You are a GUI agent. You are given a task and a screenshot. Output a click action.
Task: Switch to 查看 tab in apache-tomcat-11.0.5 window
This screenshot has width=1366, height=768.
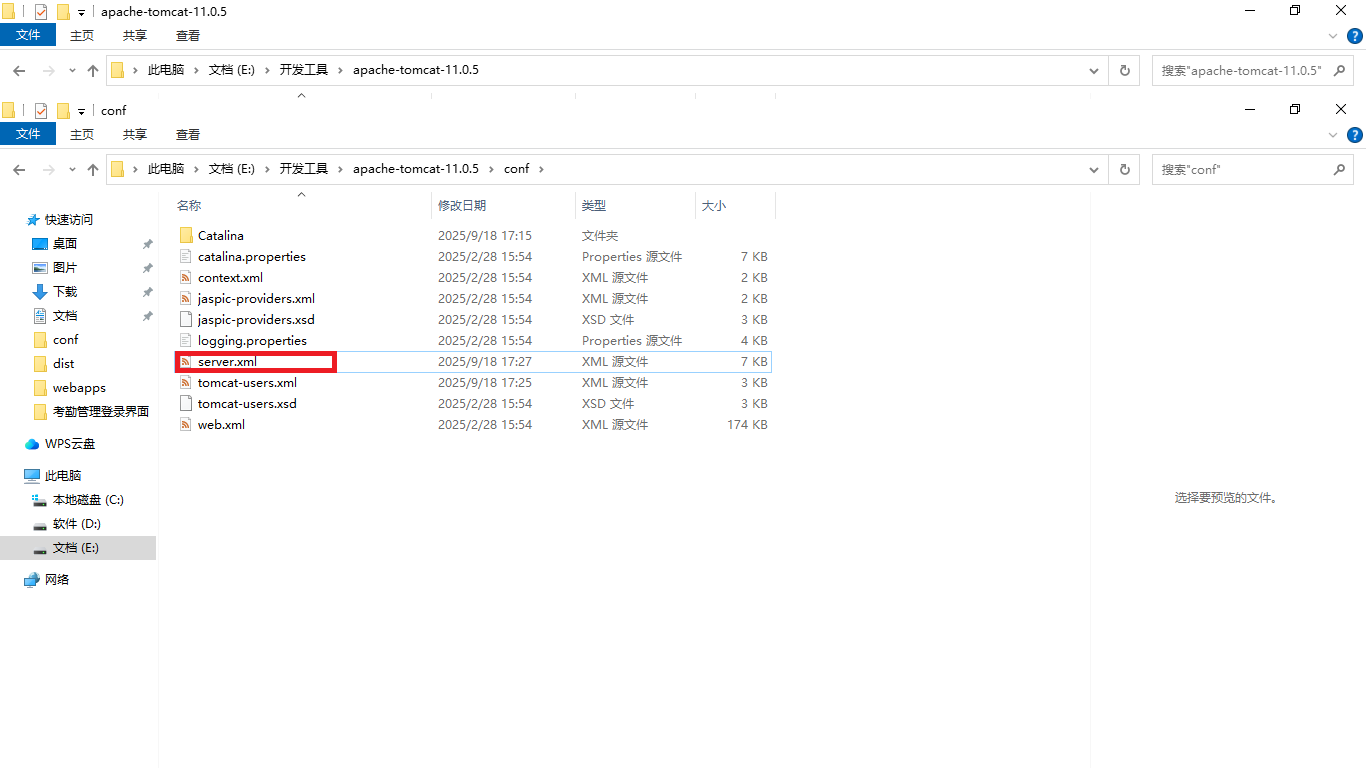pyautogui.click(x=188, y=36)
